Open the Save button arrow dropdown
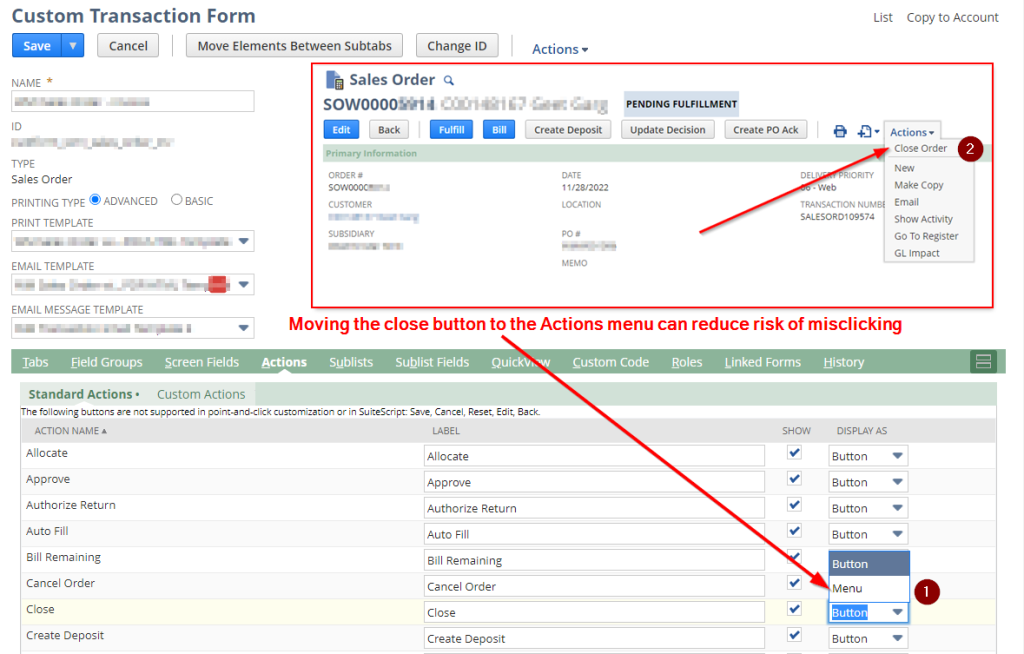The height and width of the screenshot is (654, 1024). [x=72, y=46]
